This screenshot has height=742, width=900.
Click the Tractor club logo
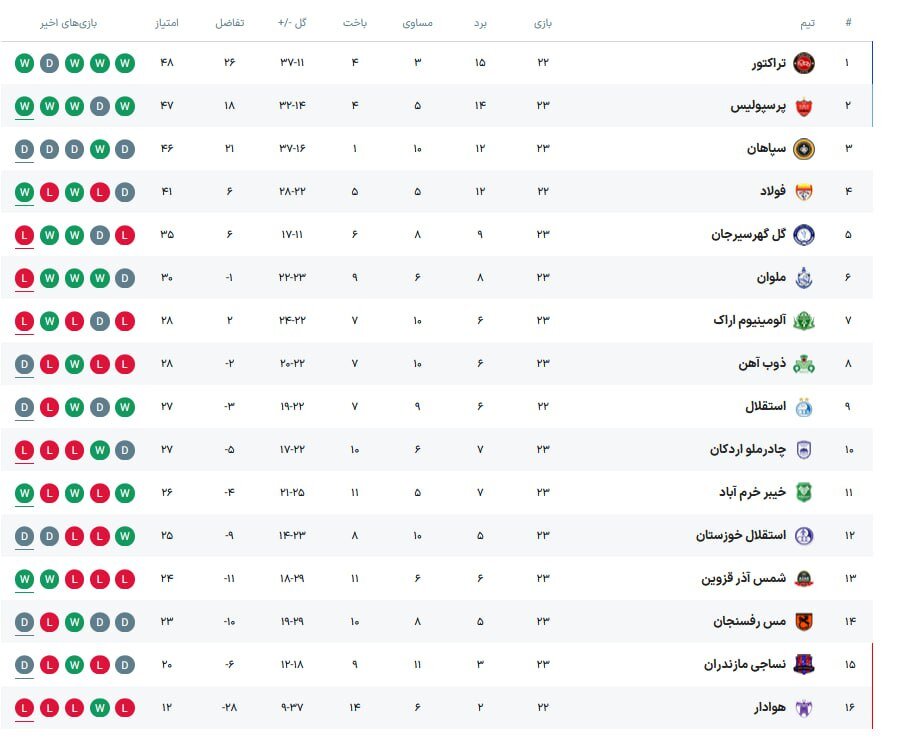tap(804, 64)
